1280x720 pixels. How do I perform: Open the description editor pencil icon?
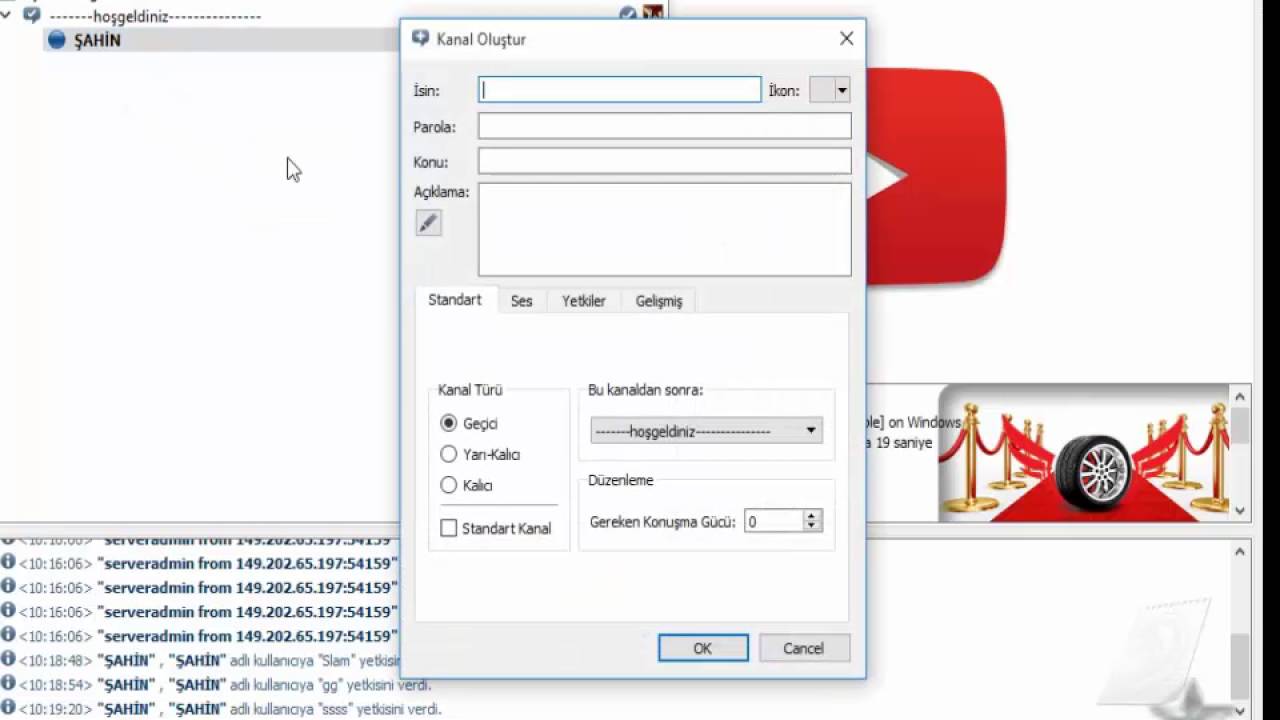(428, 224)
